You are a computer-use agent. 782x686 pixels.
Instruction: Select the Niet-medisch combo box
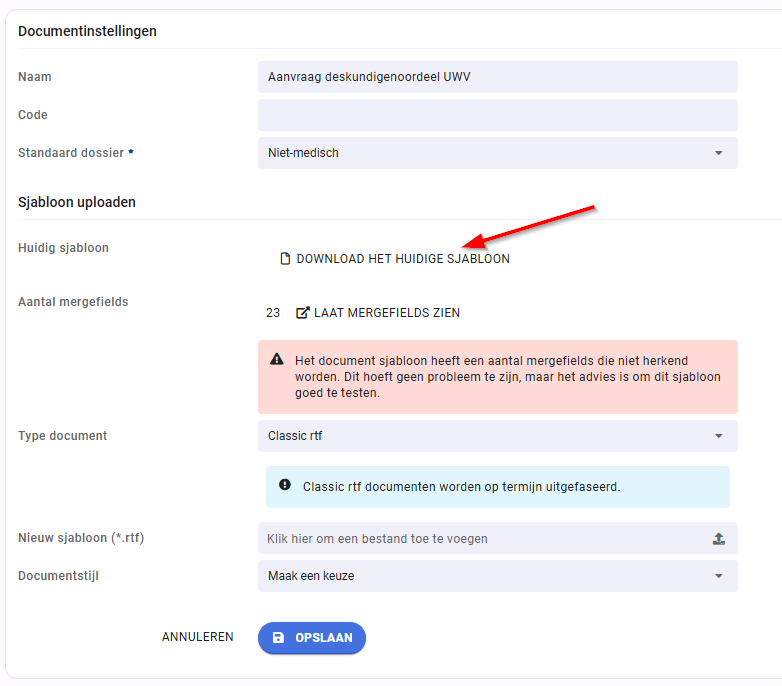[497, 153]
